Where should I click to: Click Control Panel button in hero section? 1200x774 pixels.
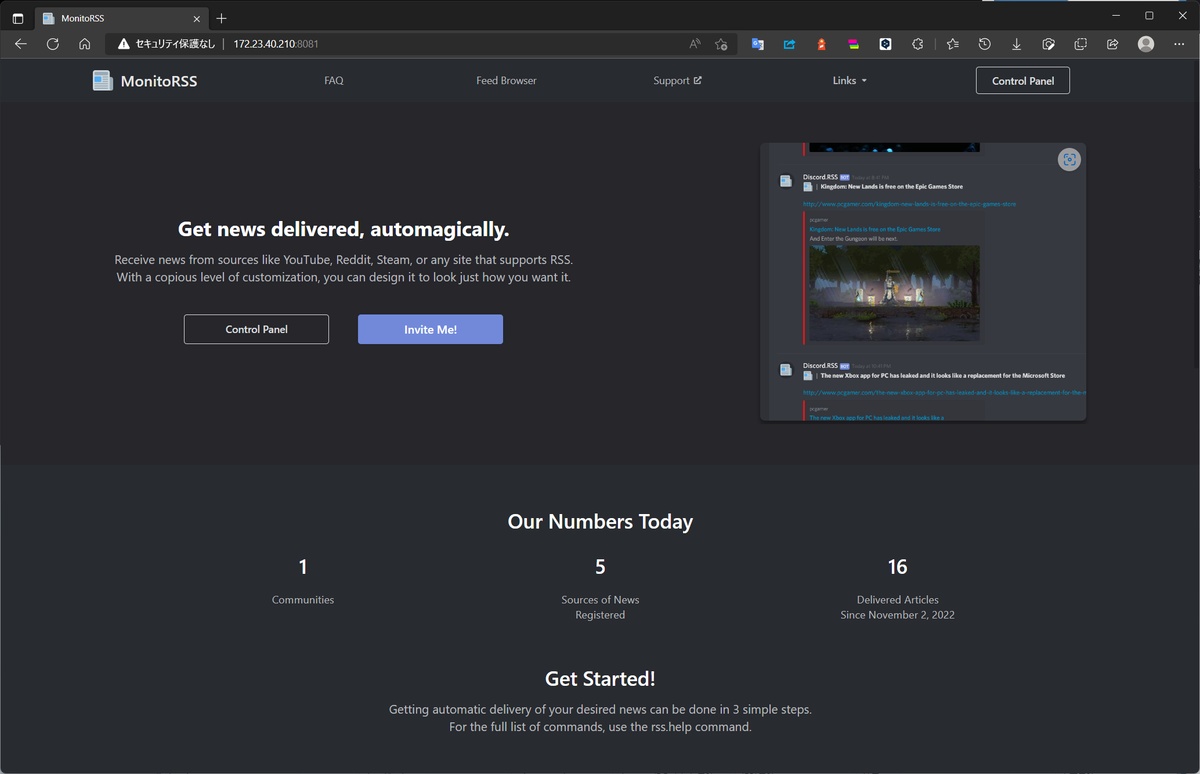tap(256, 329)
